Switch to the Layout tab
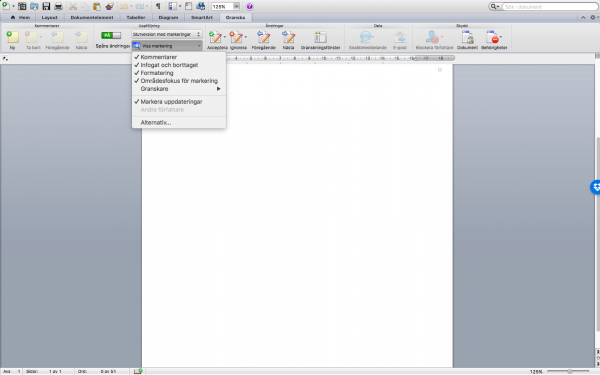The image size is (600, 375). [49, 18]
